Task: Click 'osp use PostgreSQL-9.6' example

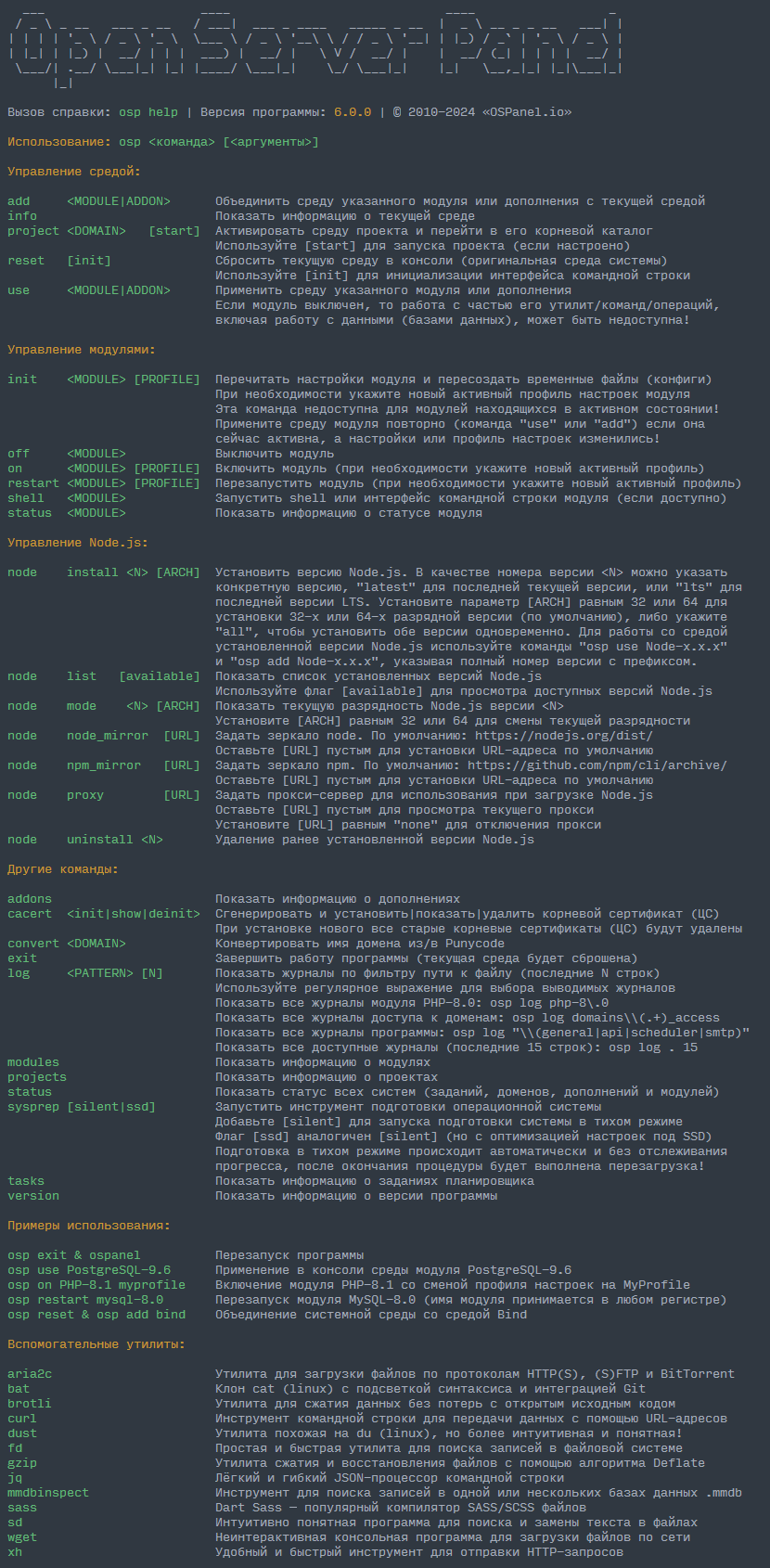Action: click(89, 1270)
